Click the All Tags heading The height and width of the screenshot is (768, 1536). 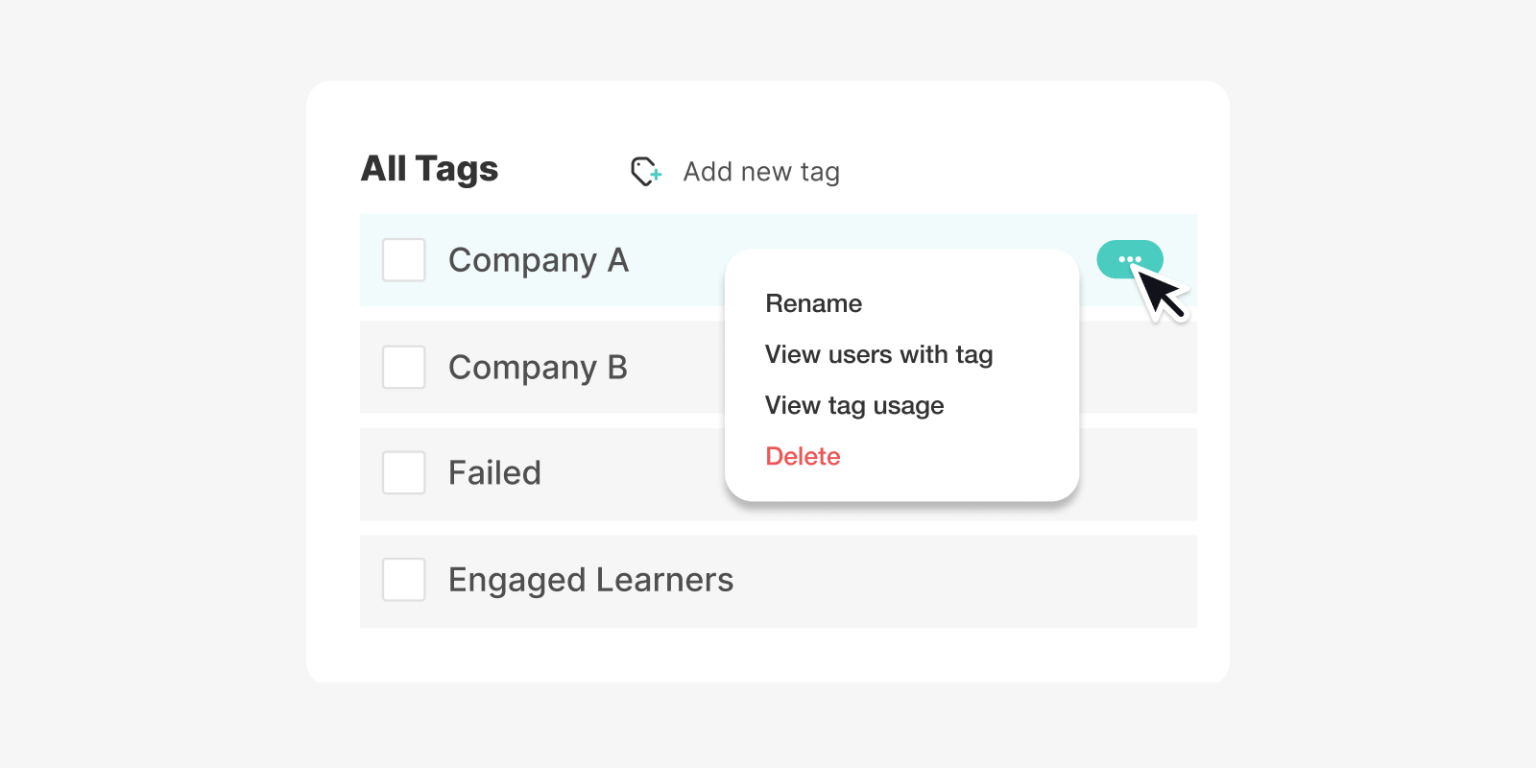(429, 169)
